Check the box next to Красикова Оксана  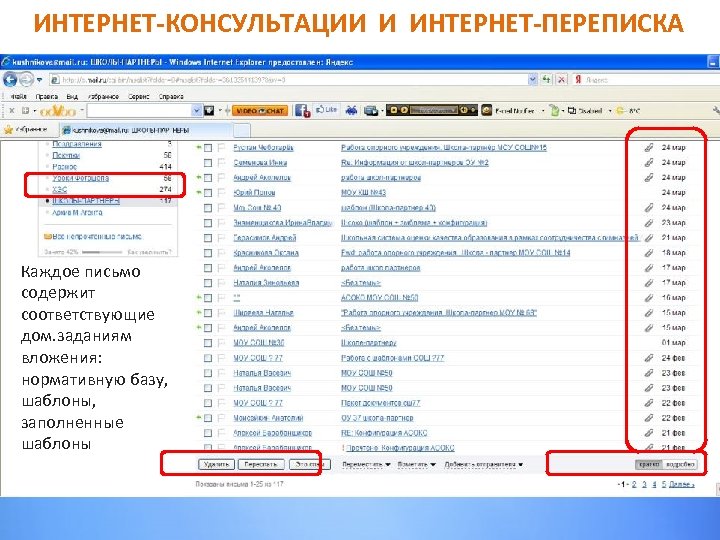(208, 253)
